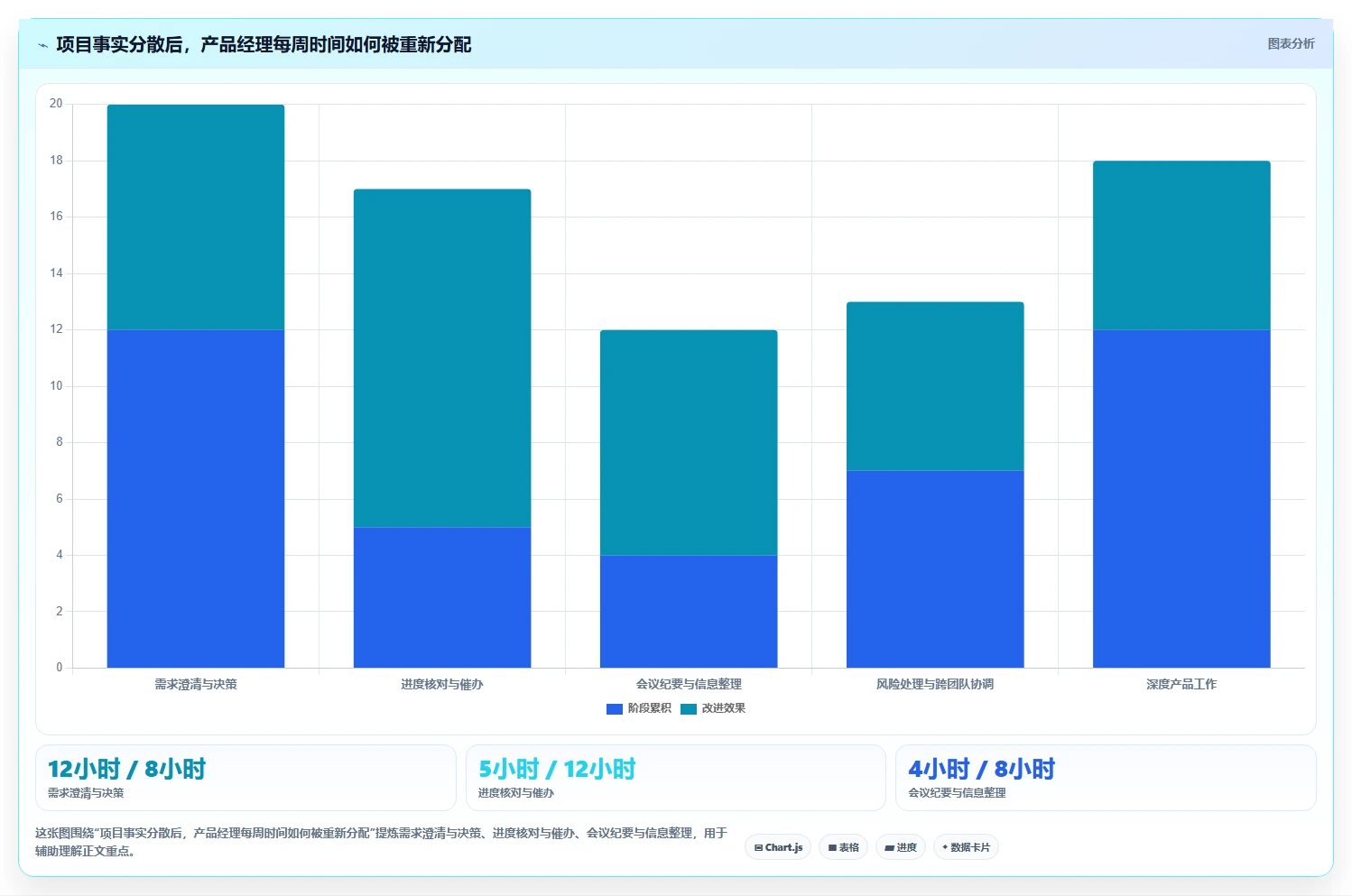
Task: Click the 数据卡片 tag
Action: (966, 847)
